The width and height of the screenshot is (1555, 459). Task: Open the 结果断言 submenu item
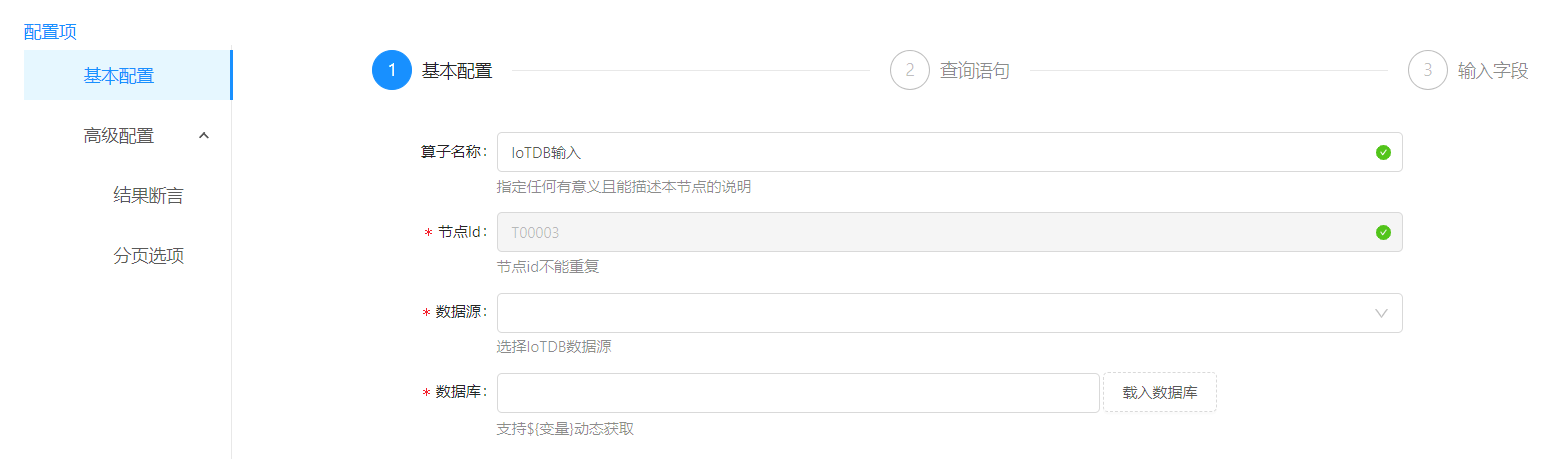pos(148,196)
